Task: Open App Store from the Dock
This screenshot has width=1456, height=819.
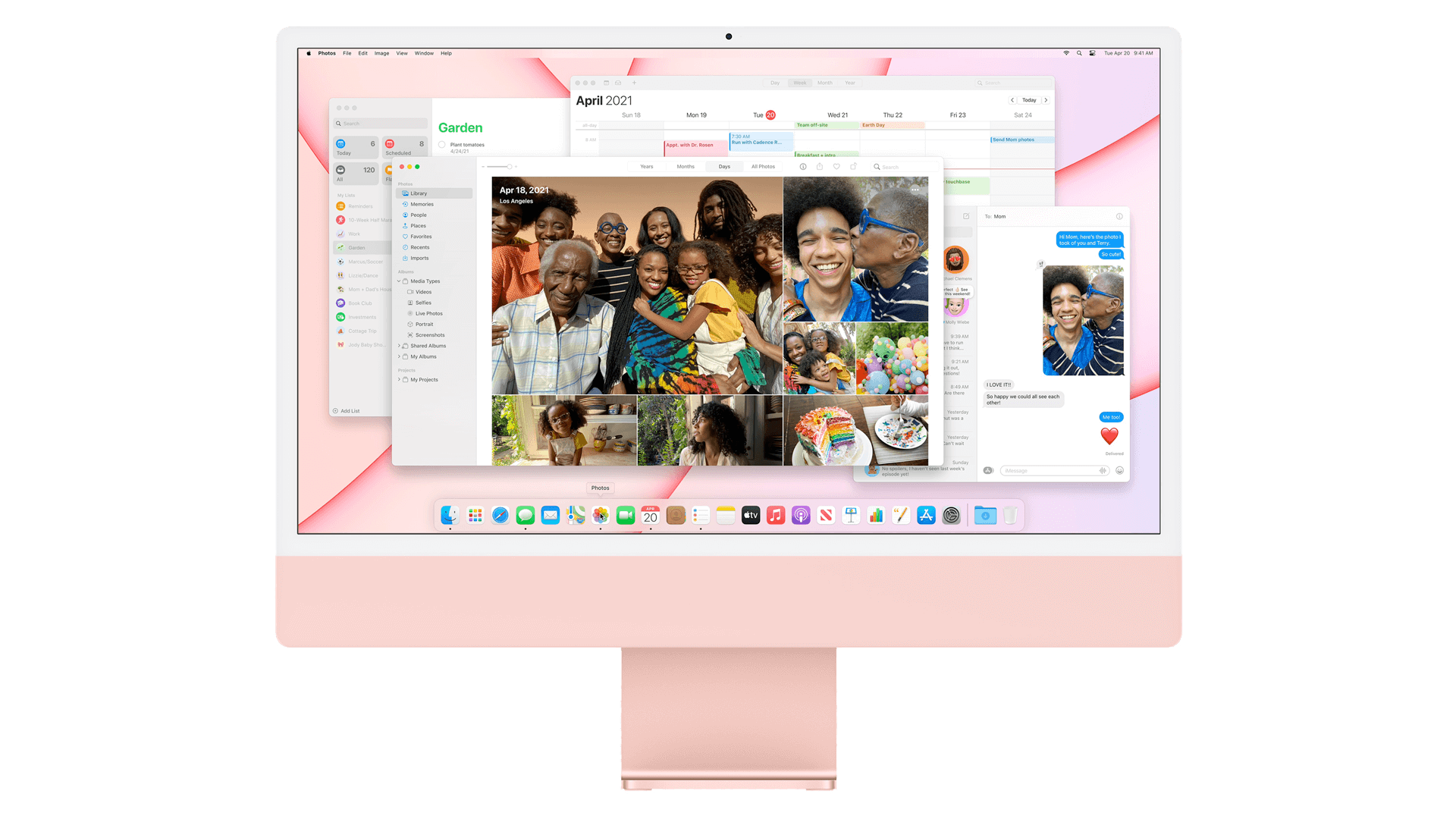Action: pyautogui.click(x=926, y=516)
